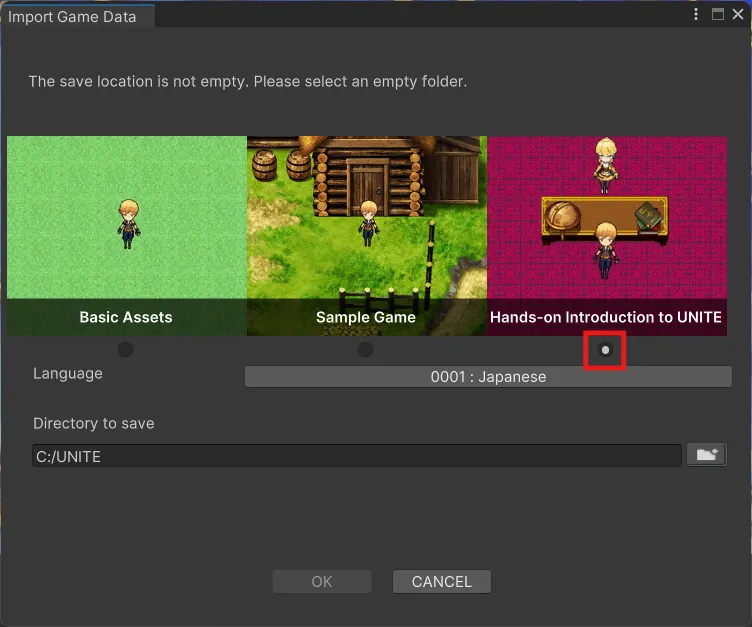
Task: Open the window options kebab menu
Action: [x=696, y=15]
